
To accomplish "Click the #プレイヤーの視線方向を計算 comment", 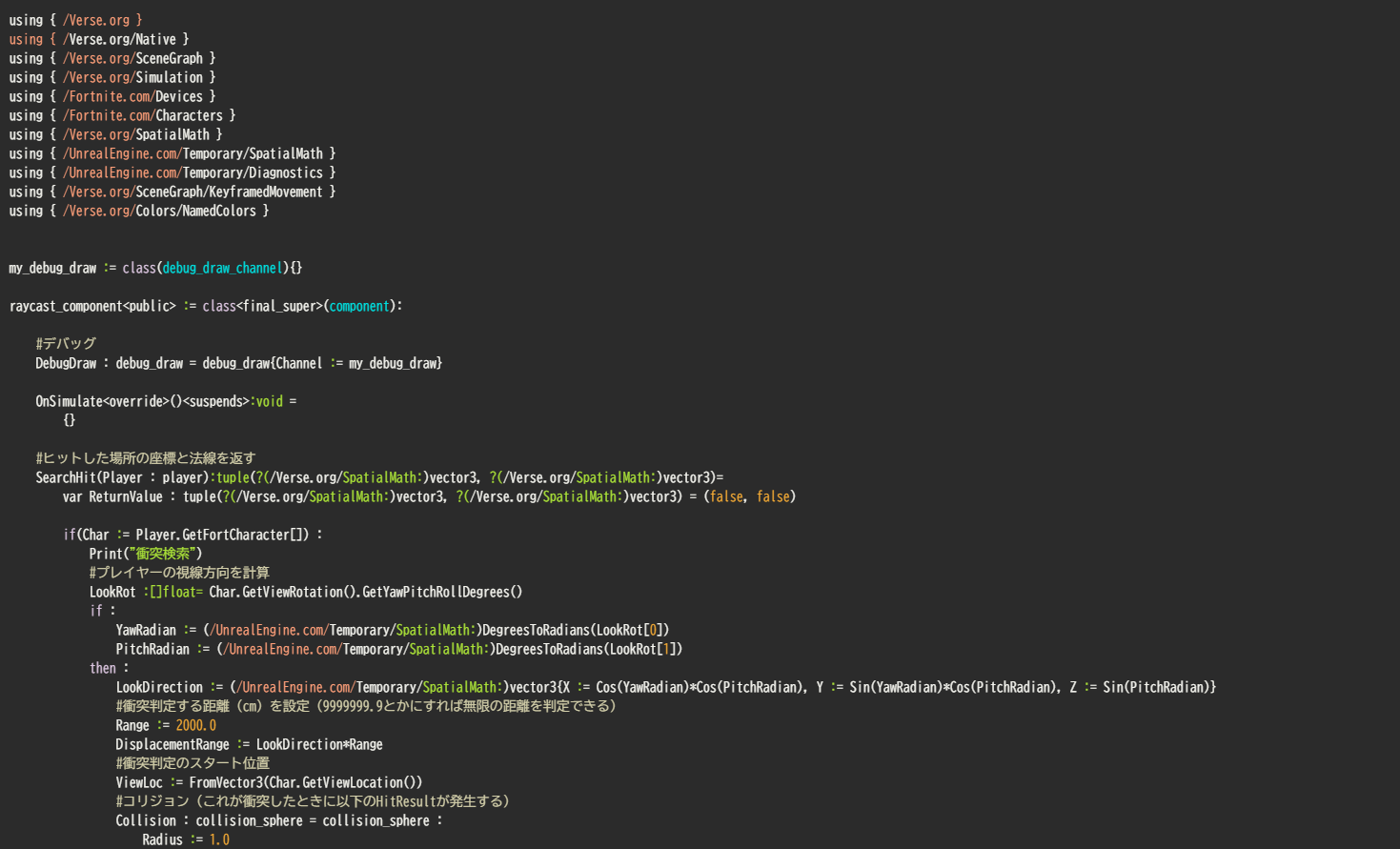I will [x=179, y=573].
